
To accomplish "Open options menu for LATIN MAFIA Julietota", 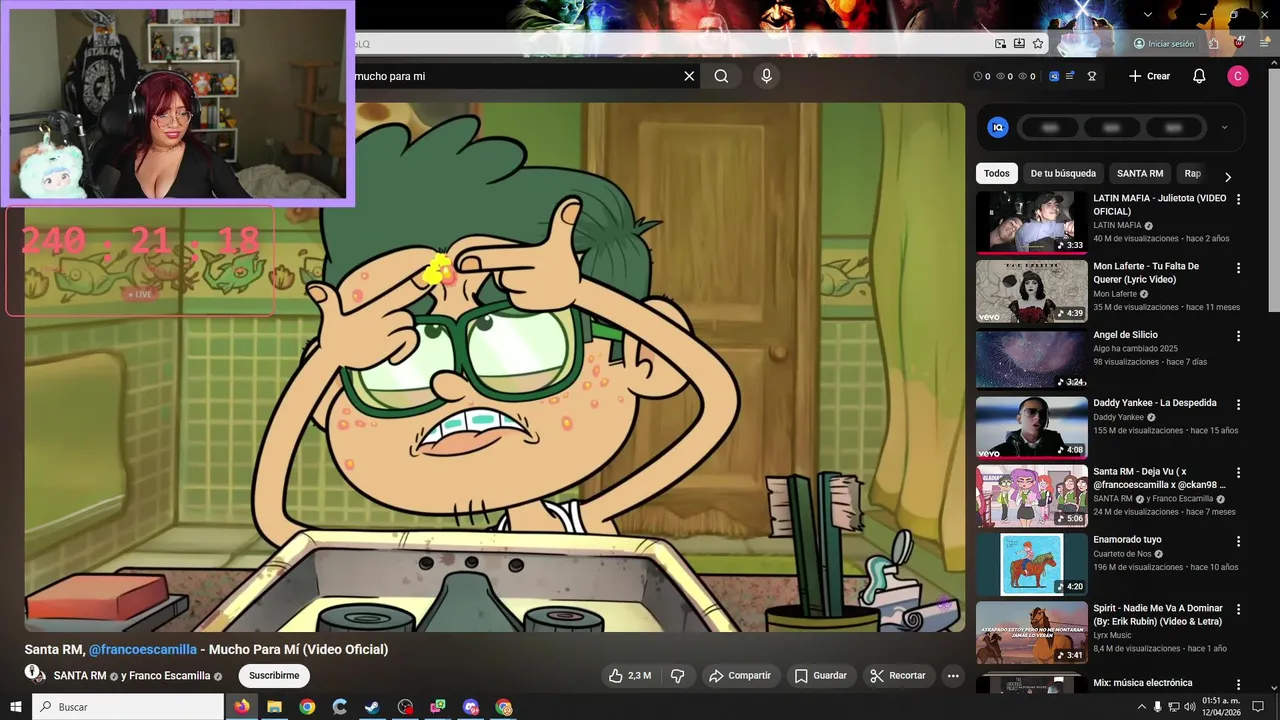I will click(x=1238, y=200).
